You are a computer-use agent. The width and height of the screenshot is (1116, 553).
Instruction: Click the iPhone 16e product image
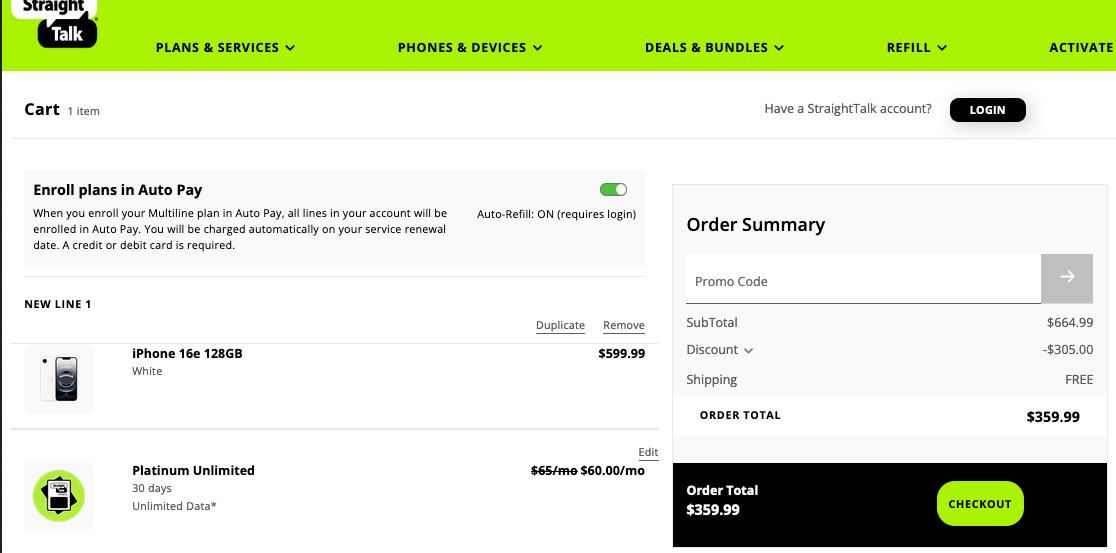(59, 379)
